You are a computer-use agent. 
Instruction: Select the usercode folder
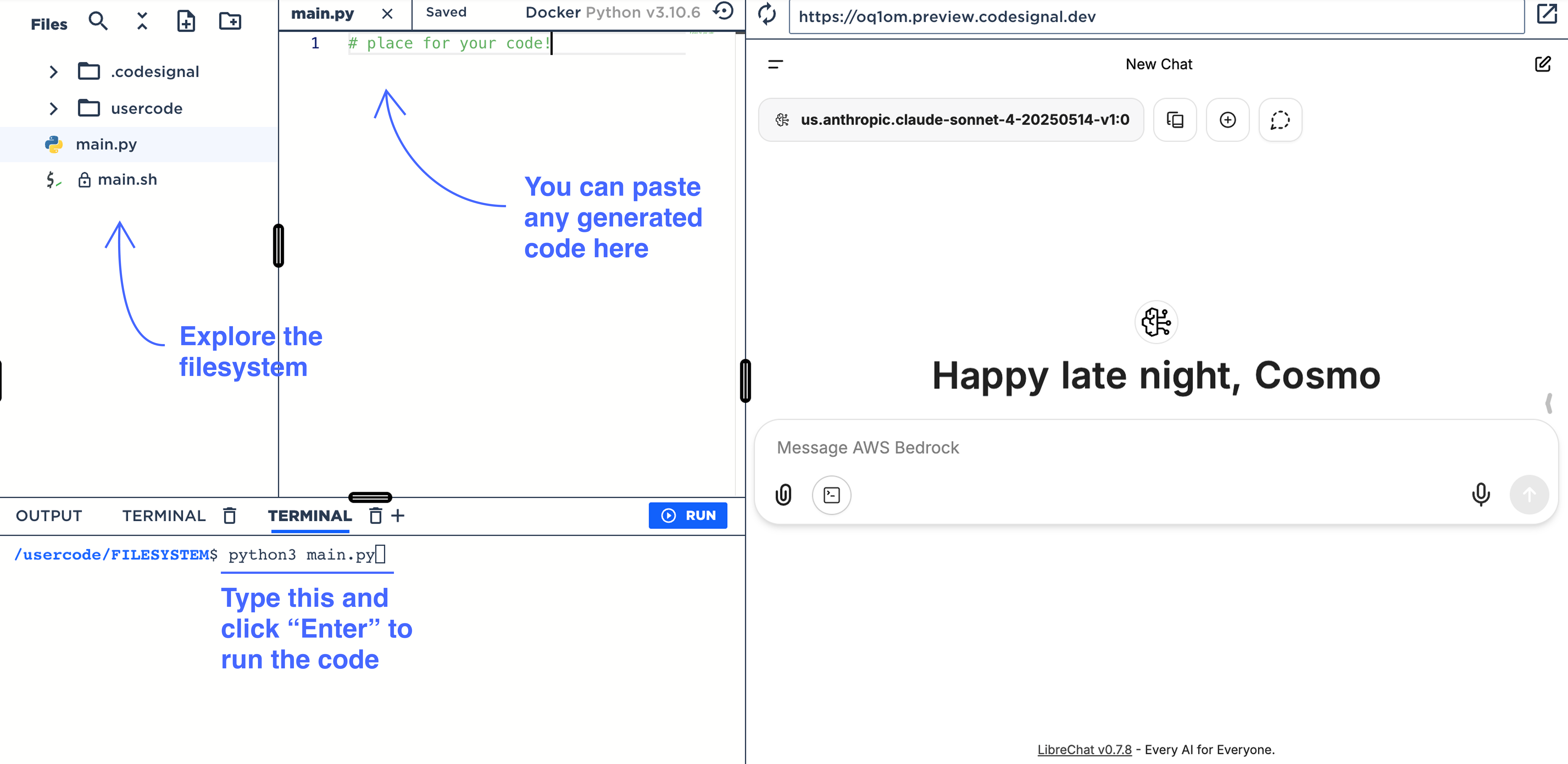130,108
